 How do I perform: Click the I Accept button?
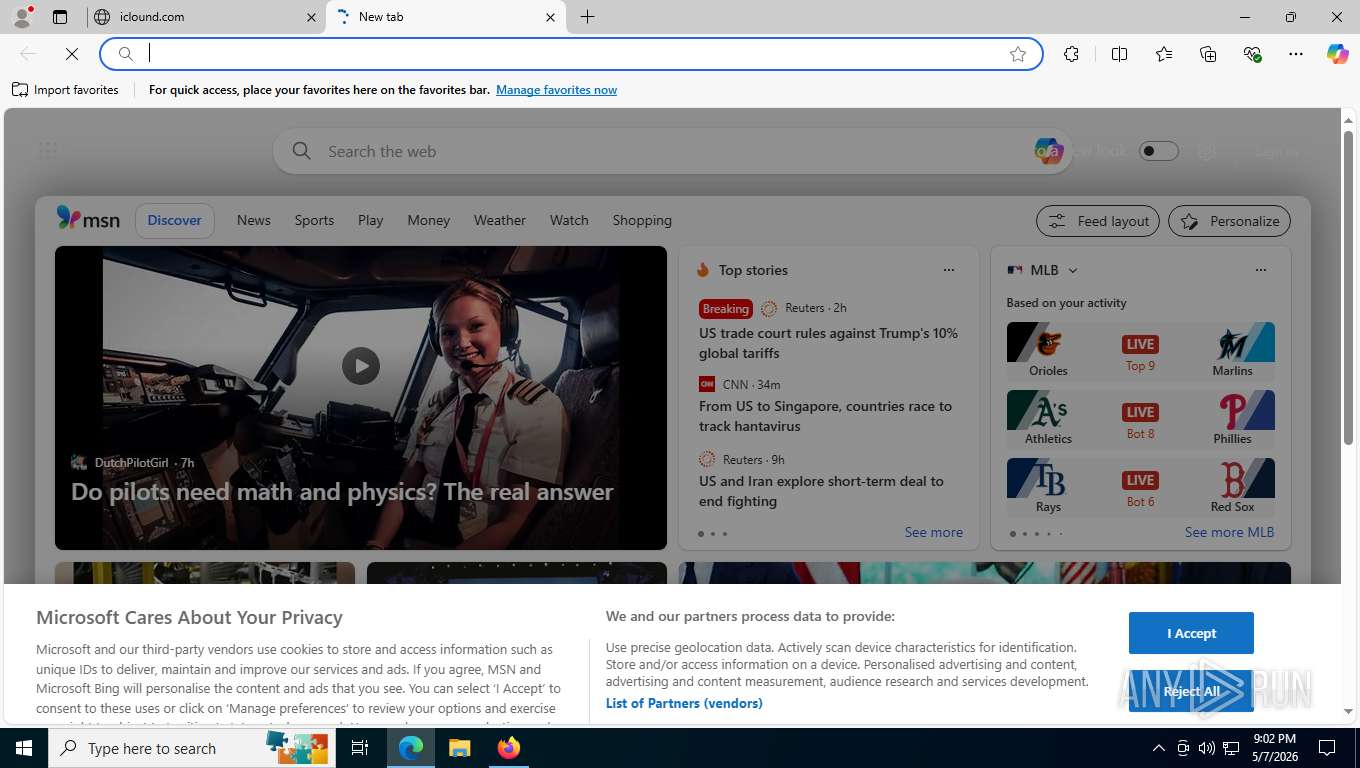(x=1191, y=633)
